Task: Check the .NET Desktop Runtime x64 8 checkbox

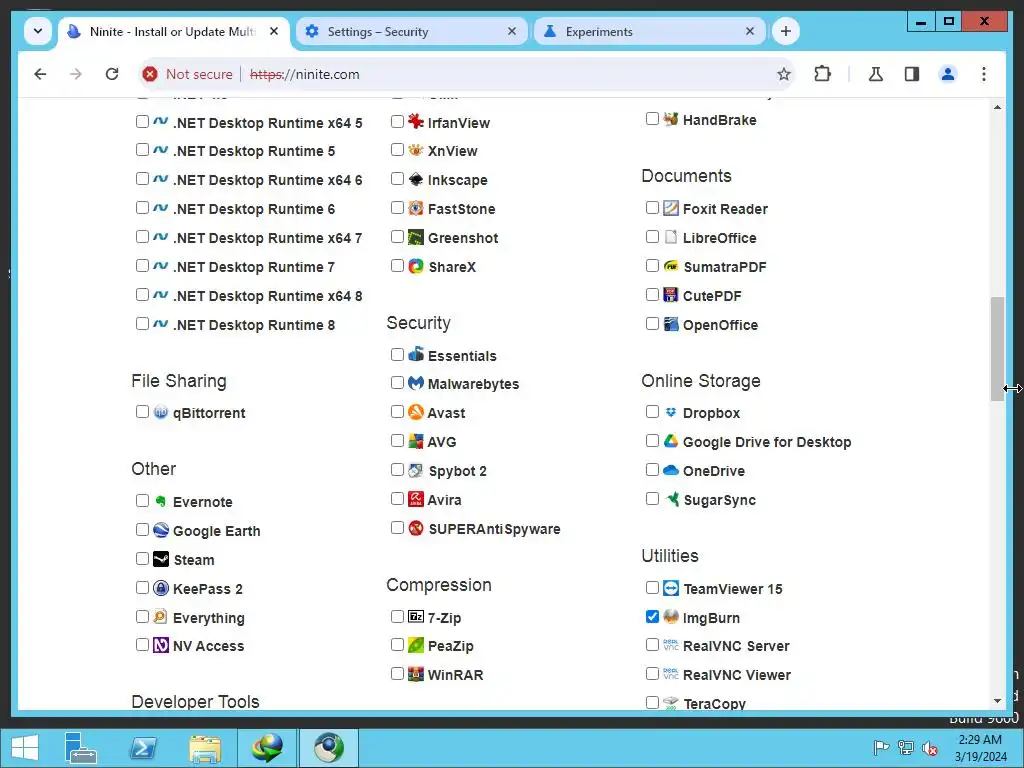Action: click(x=142, y=295)
